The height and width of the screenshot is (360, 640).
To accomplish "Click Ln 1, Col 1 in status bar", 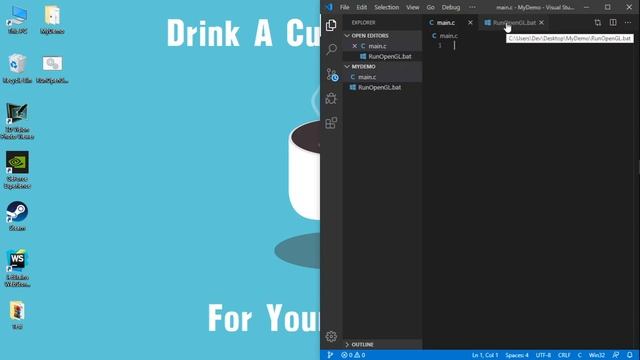I will coord(485,355).
